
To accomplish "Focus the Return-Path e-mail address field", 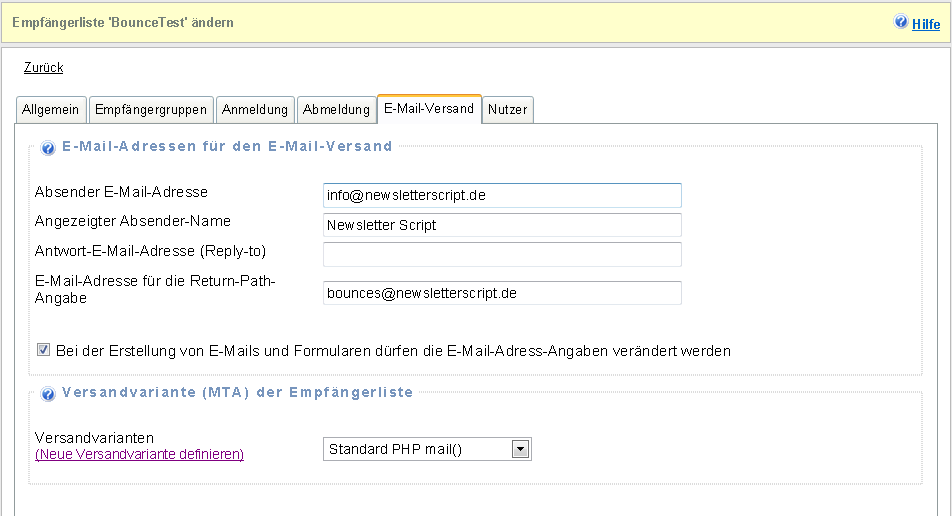I will 502,293.
